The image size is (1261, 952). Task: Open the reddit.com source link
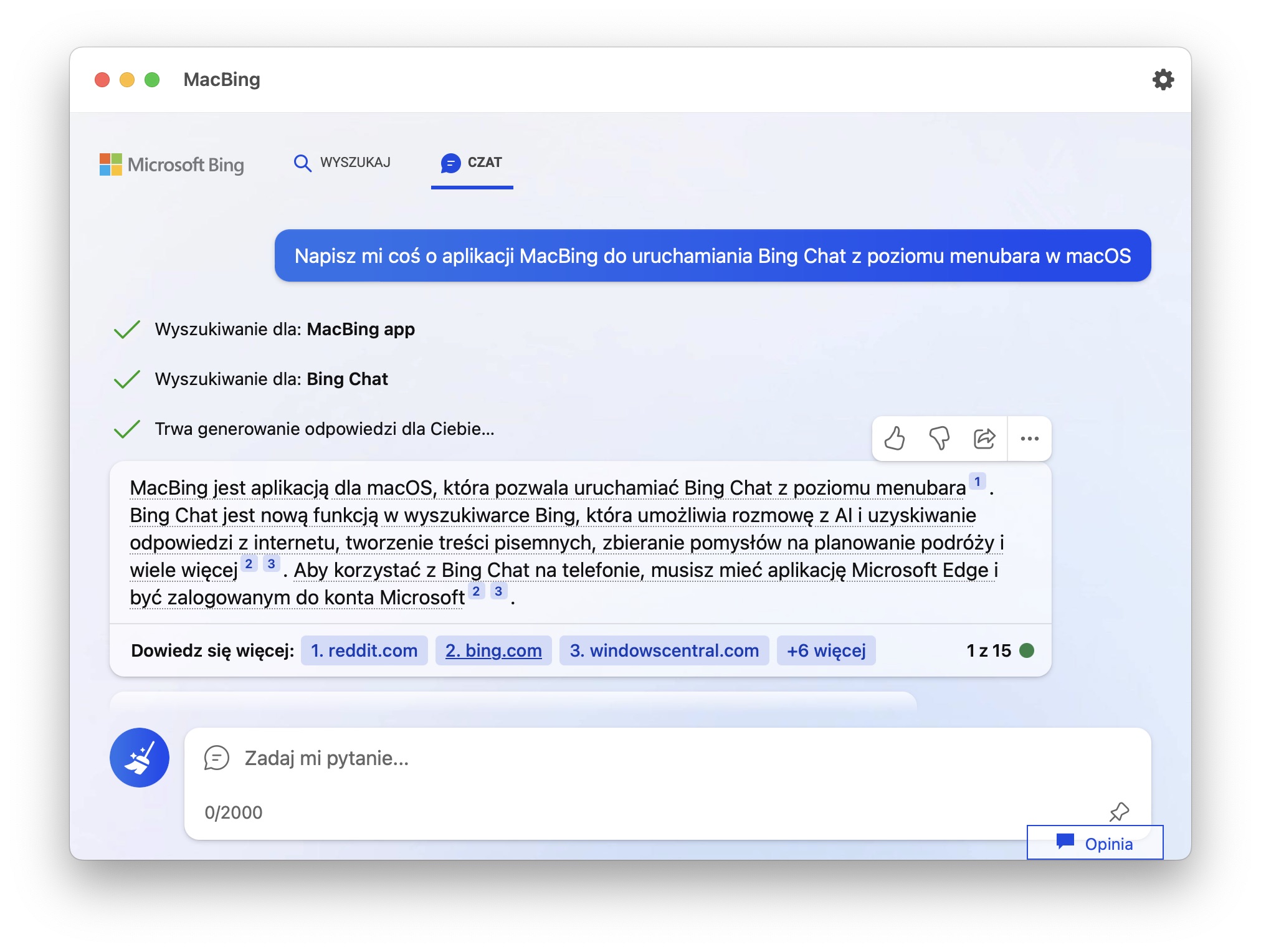pyautogui.click(x=364, y=650)
